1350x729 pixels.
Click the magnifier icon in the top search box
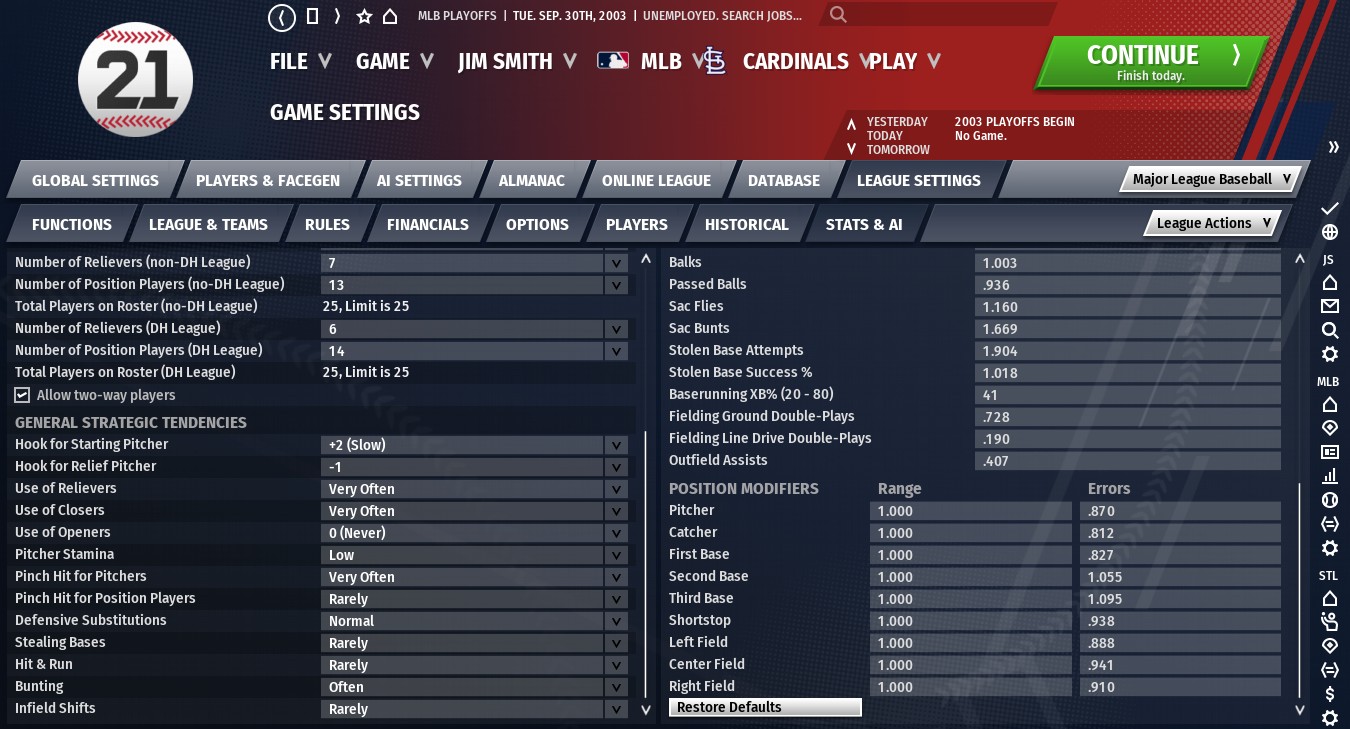(x=838, y=15)
